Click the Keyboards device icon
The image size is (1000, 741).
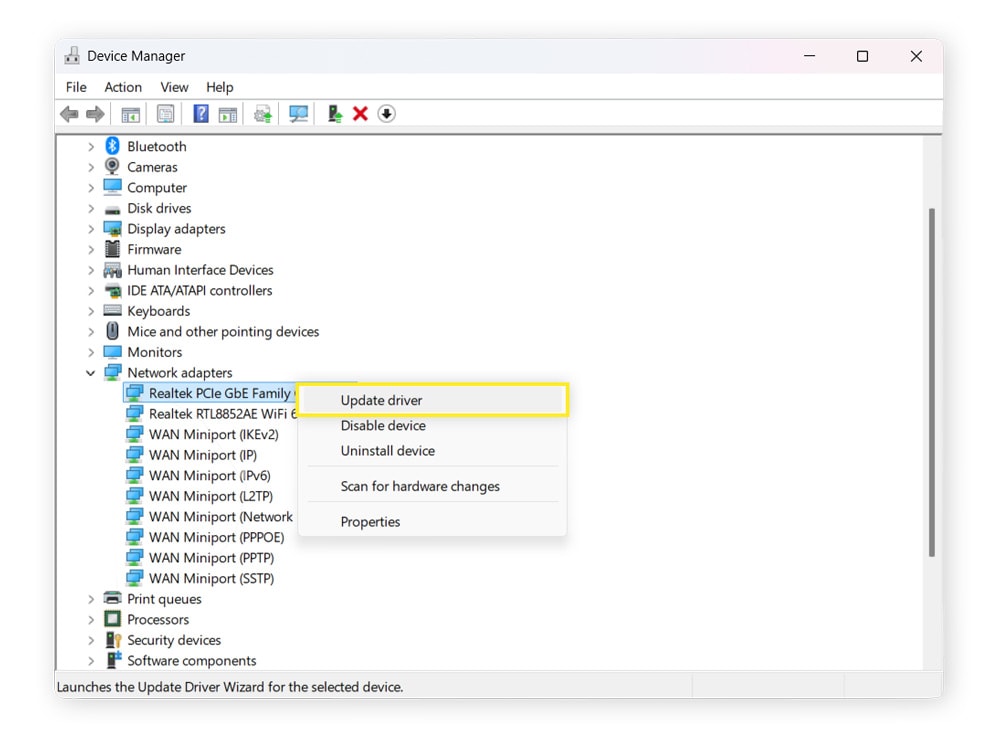(112, 311)
